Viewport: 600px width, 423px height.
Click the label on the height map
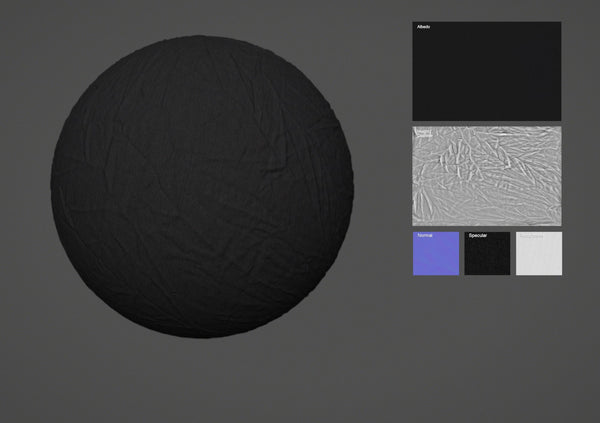(424, 131)
